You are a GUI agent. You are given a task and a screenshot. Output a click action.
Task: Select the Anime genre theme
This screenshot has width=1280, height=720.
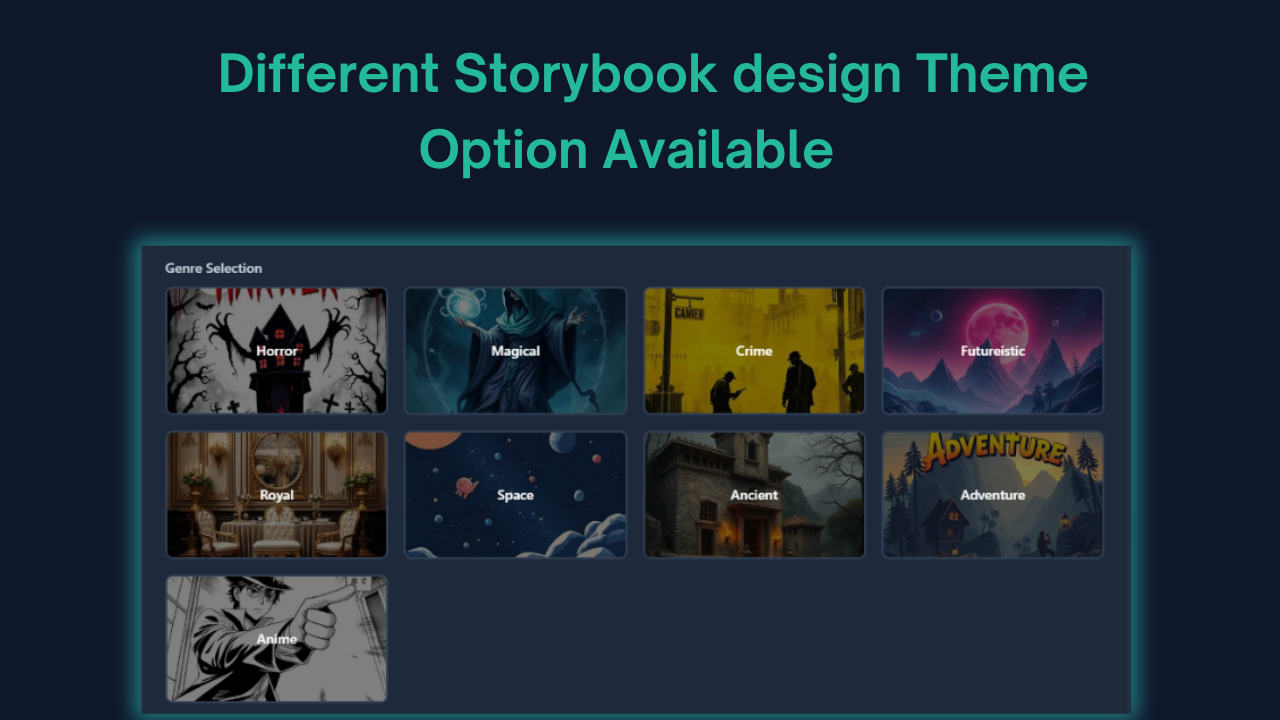click(277, 639)
